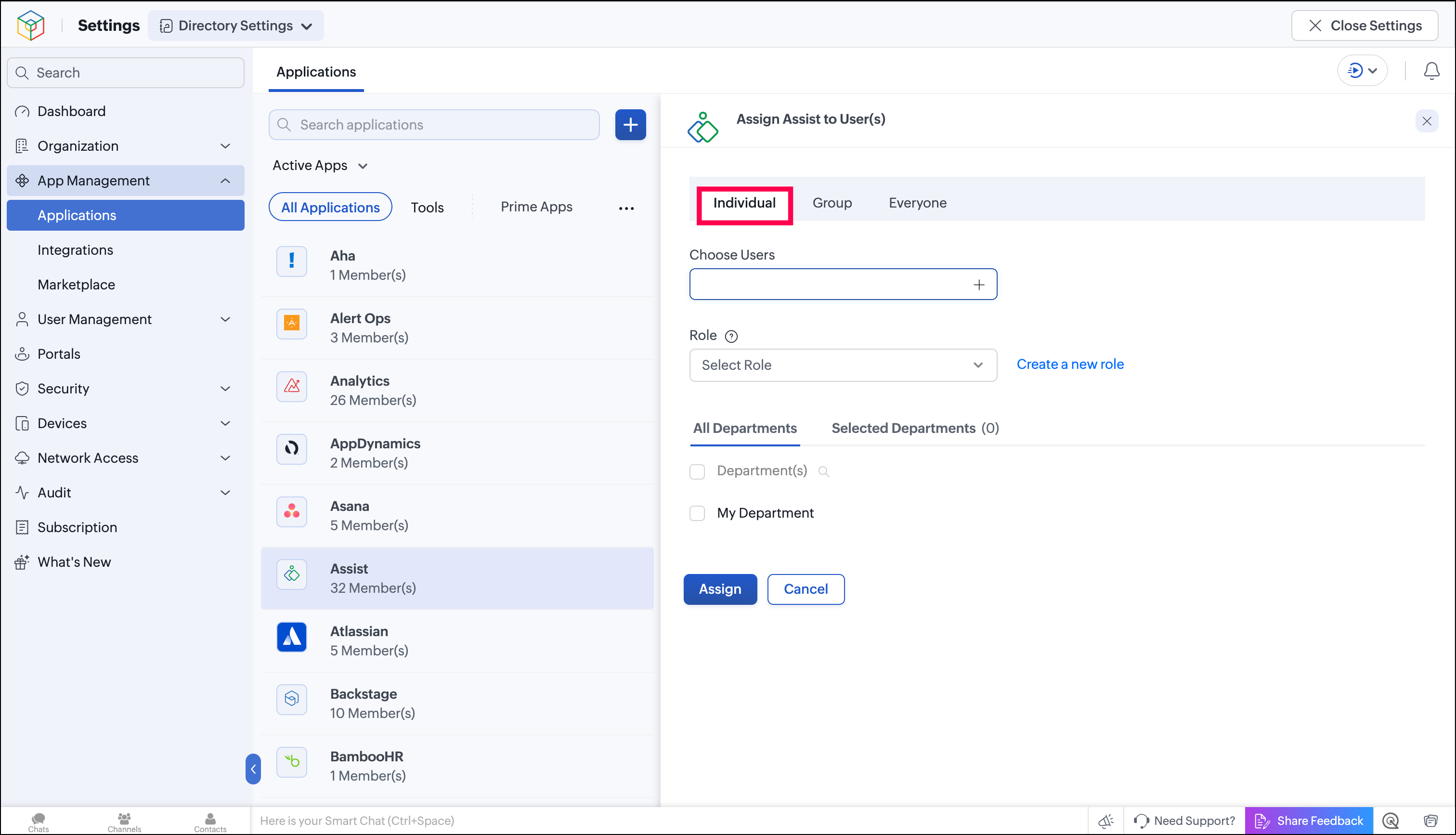1456x835 pixels.
Task: Expand the Network Access menu
Action: tap(126, 457)
